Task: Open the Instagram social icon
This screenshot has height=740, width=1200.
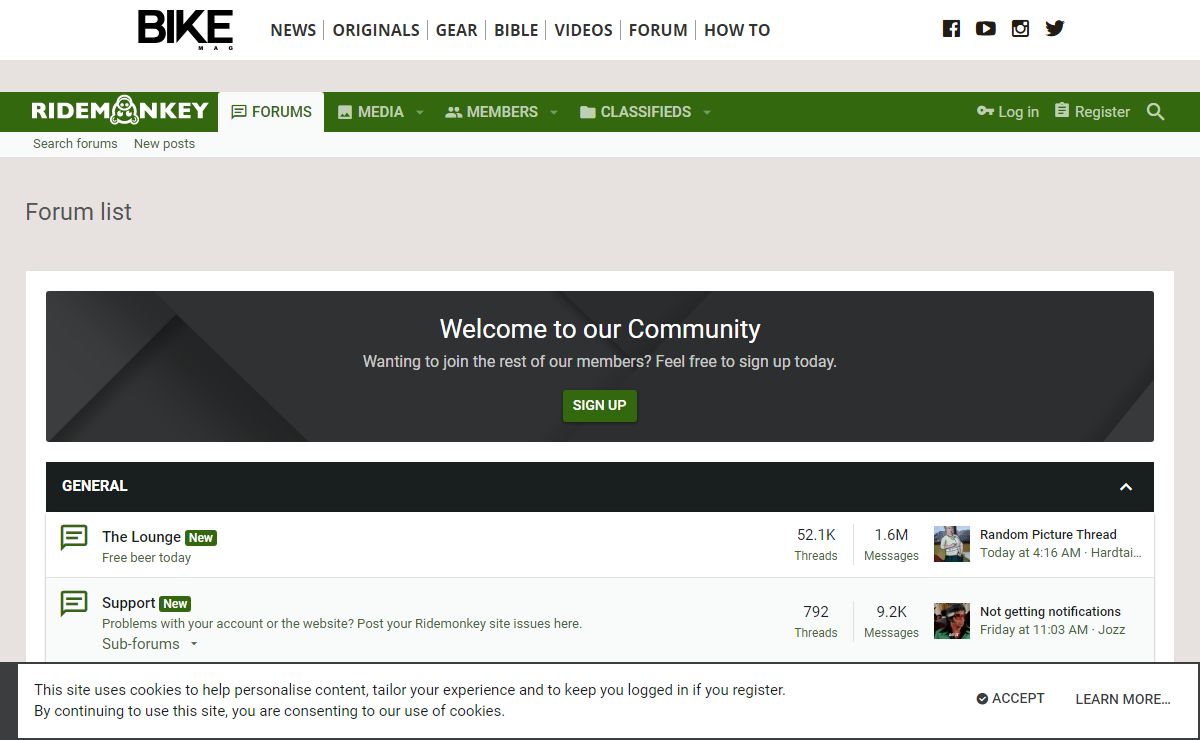Action: click(x=1020, y=29)
